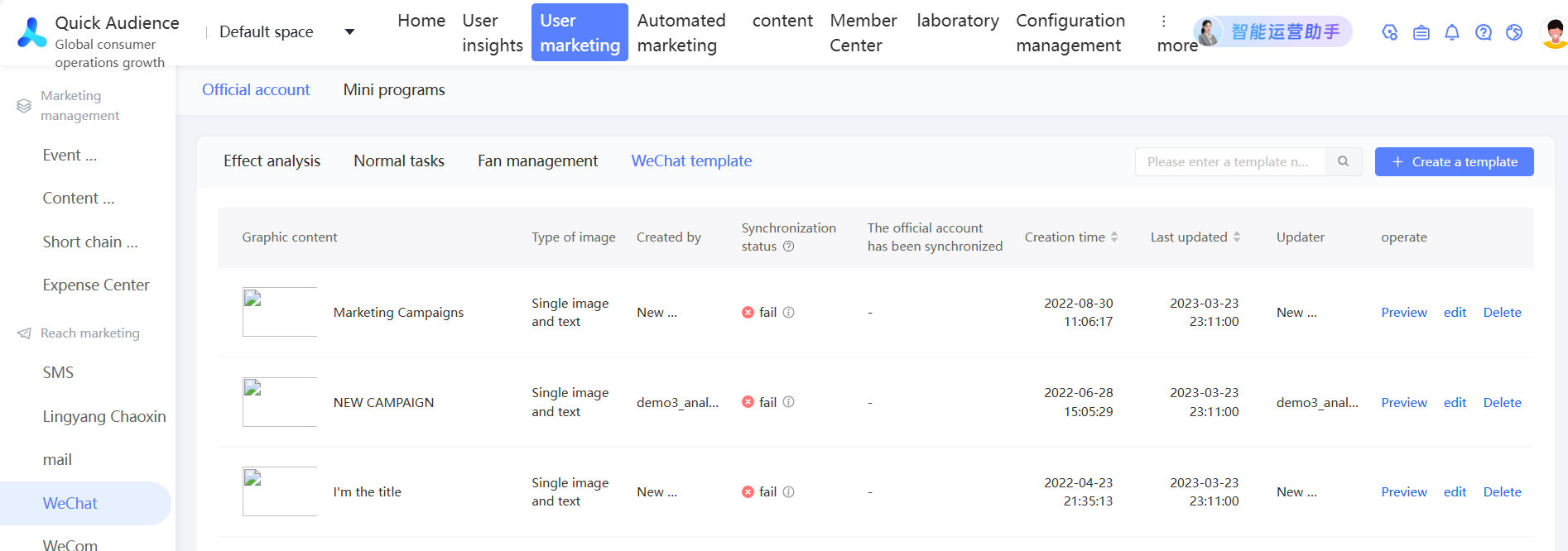Image resolution: width=1568 pixels, height=551 pixels.
Task: Open the help question-mark icon
Action: 1483,32
